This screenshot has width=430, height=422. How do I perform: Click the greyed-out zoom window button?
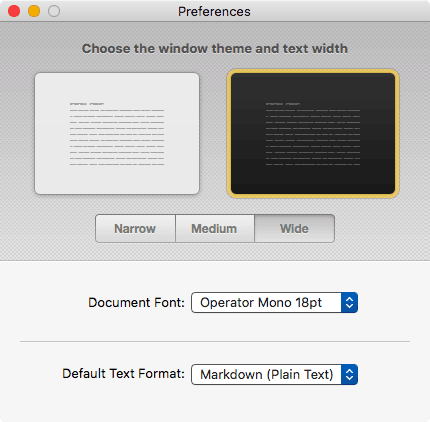click(54, 11)
